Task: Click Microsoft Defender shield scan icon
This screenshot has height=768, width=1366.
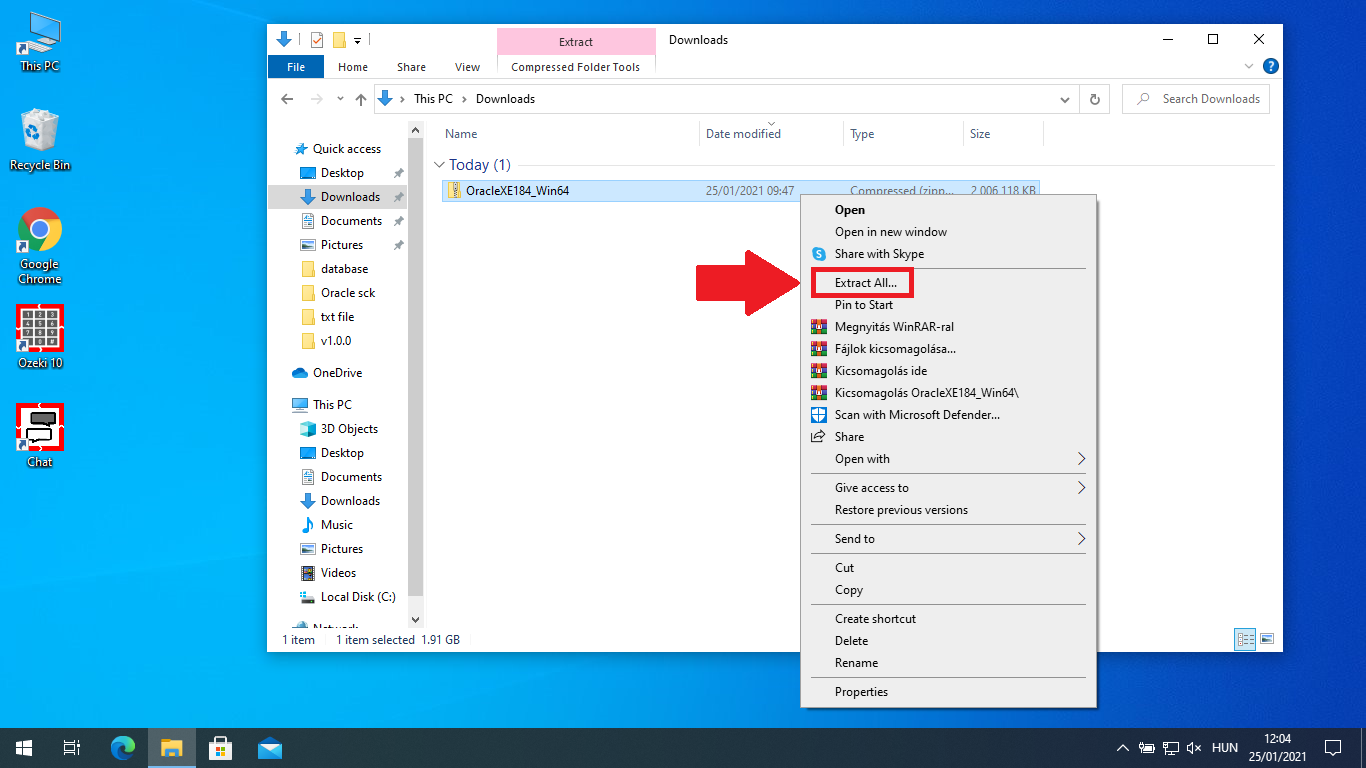Action: 819,415
